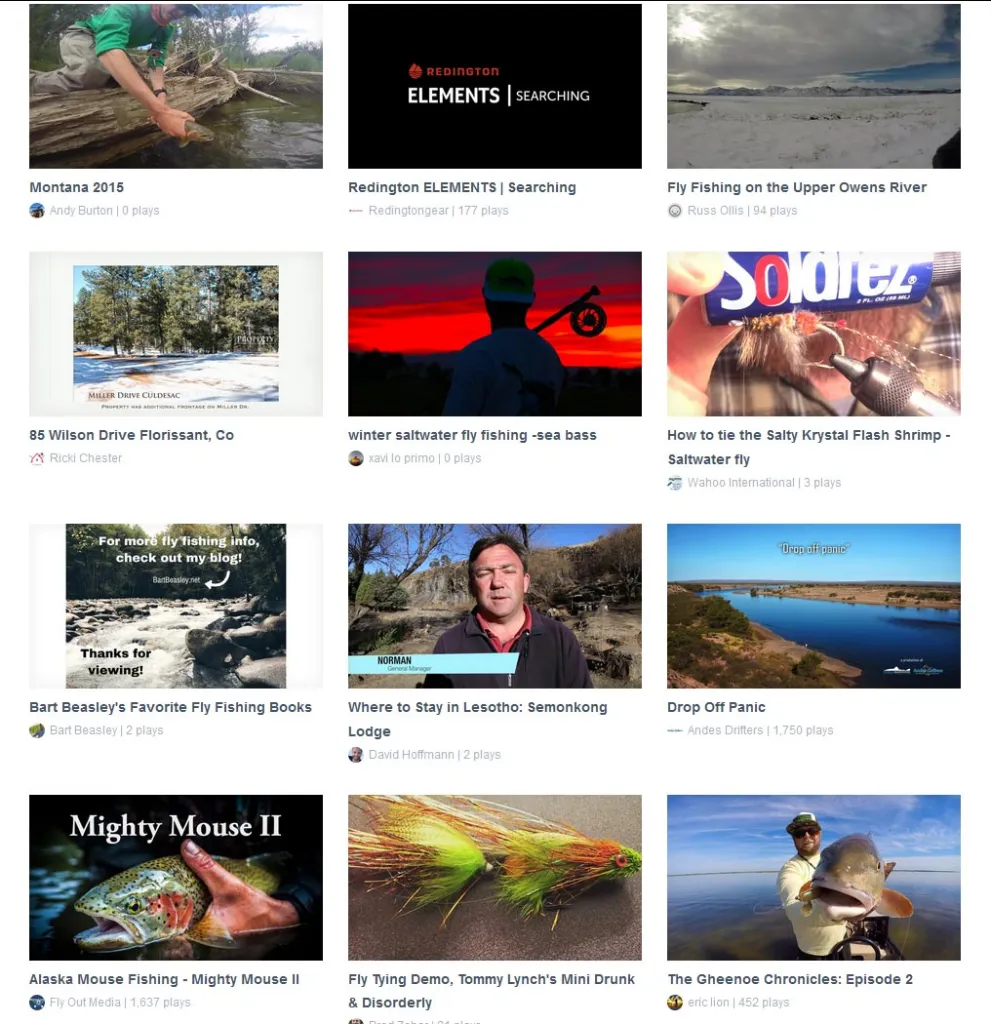Click Ricki Chester's house avatar icon

(x=37, y=458)
